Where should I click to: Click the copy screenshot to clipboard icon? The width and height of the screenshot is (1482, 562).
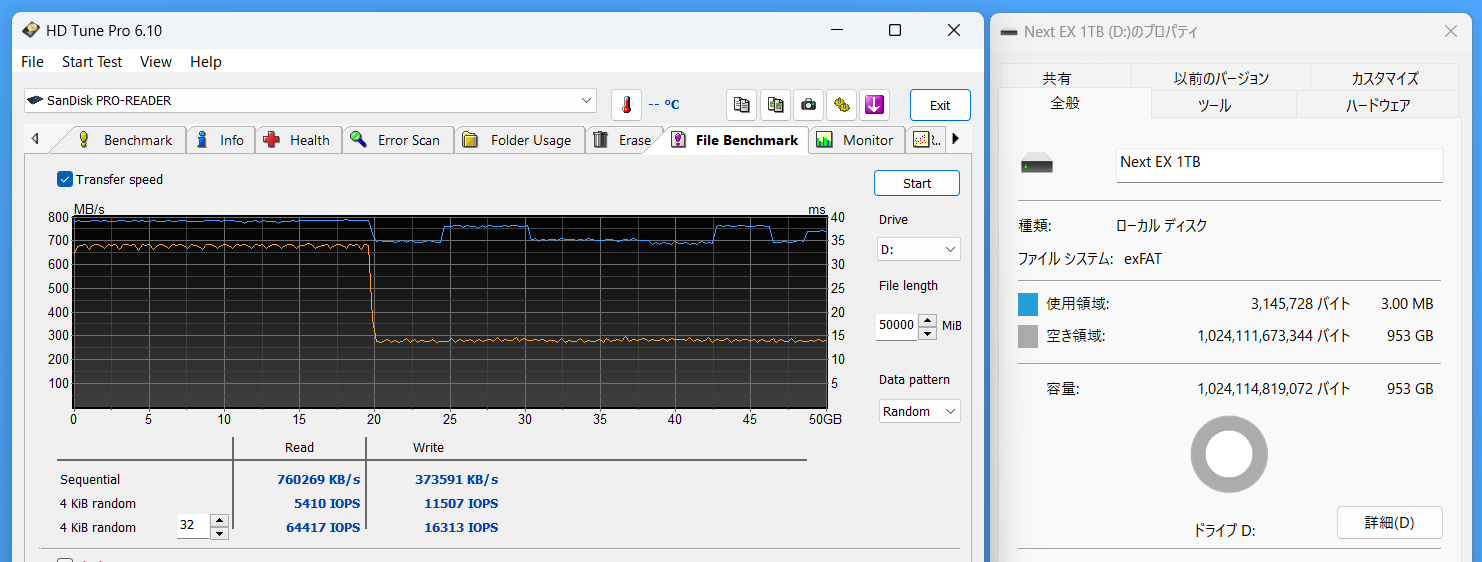[775, 105]
